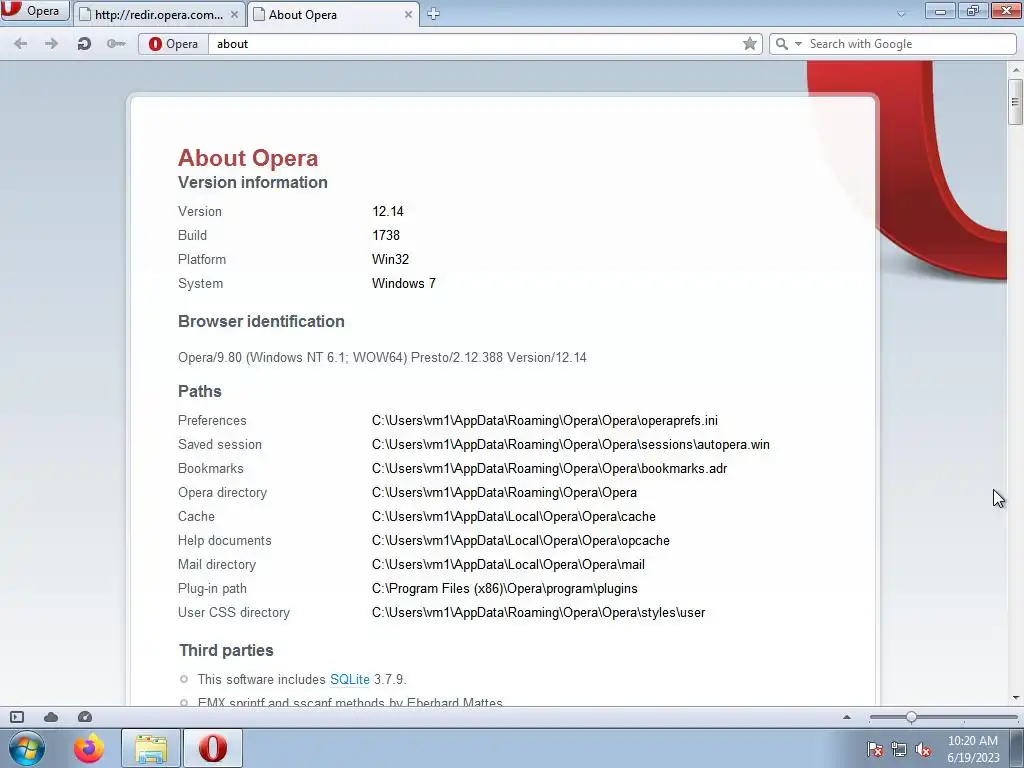Open the SQLite link

click(x=349, y=679)
